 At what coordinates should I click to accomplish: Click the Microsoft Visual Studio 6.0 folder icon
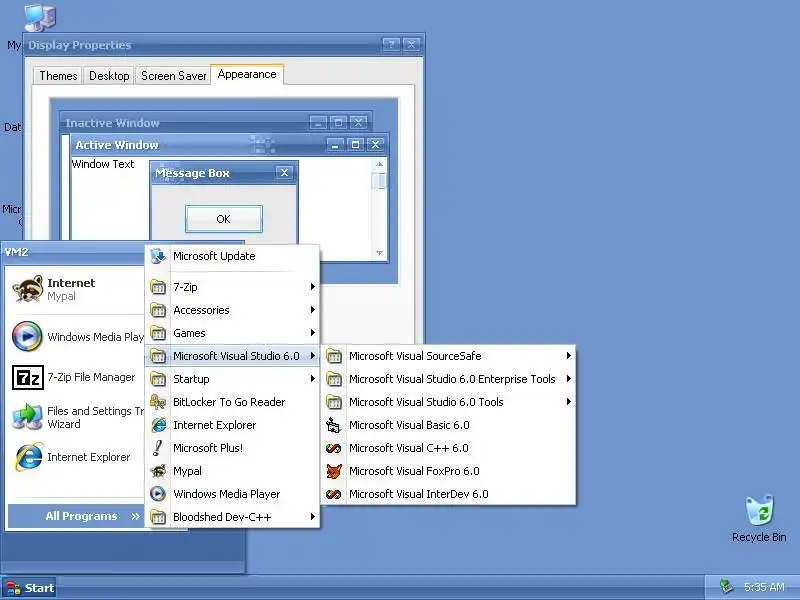(x=158, y=356)
